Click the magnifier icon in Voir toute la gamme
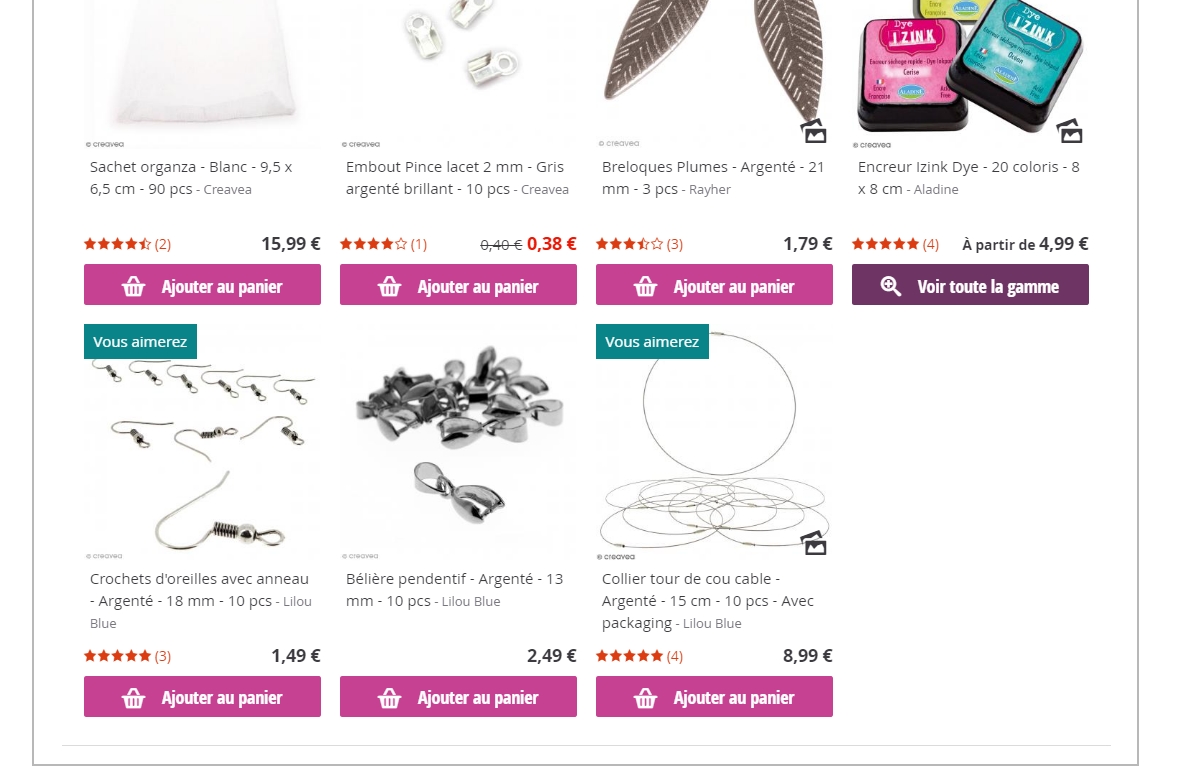1194x780 pixels. [x=891, y=286]
